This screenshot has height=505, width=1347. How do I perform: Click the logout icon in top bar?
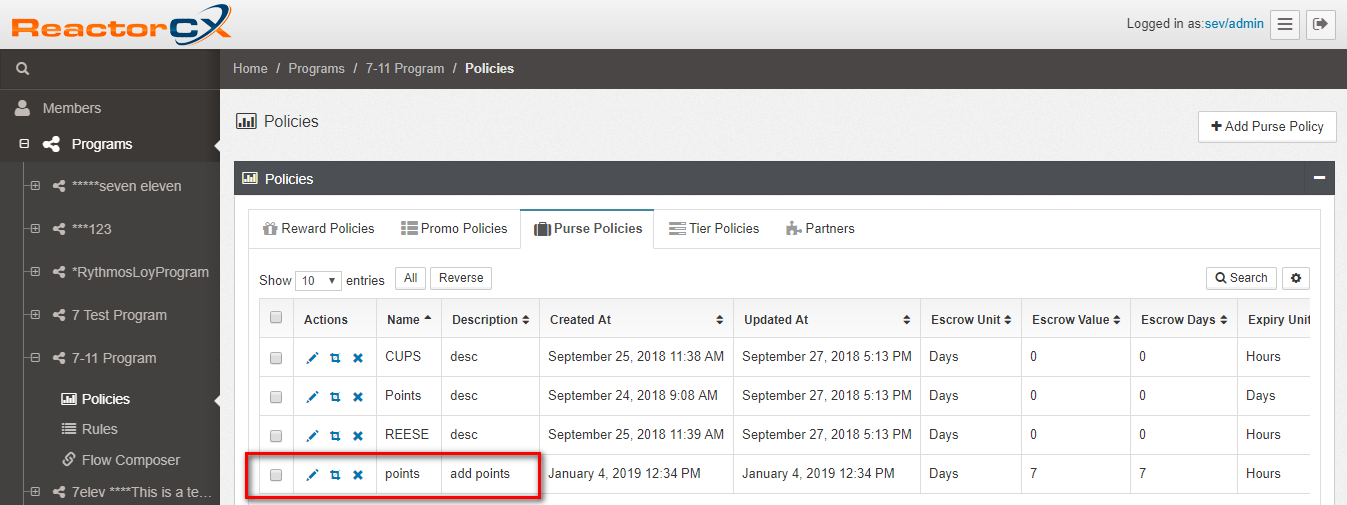[1321, 24]
